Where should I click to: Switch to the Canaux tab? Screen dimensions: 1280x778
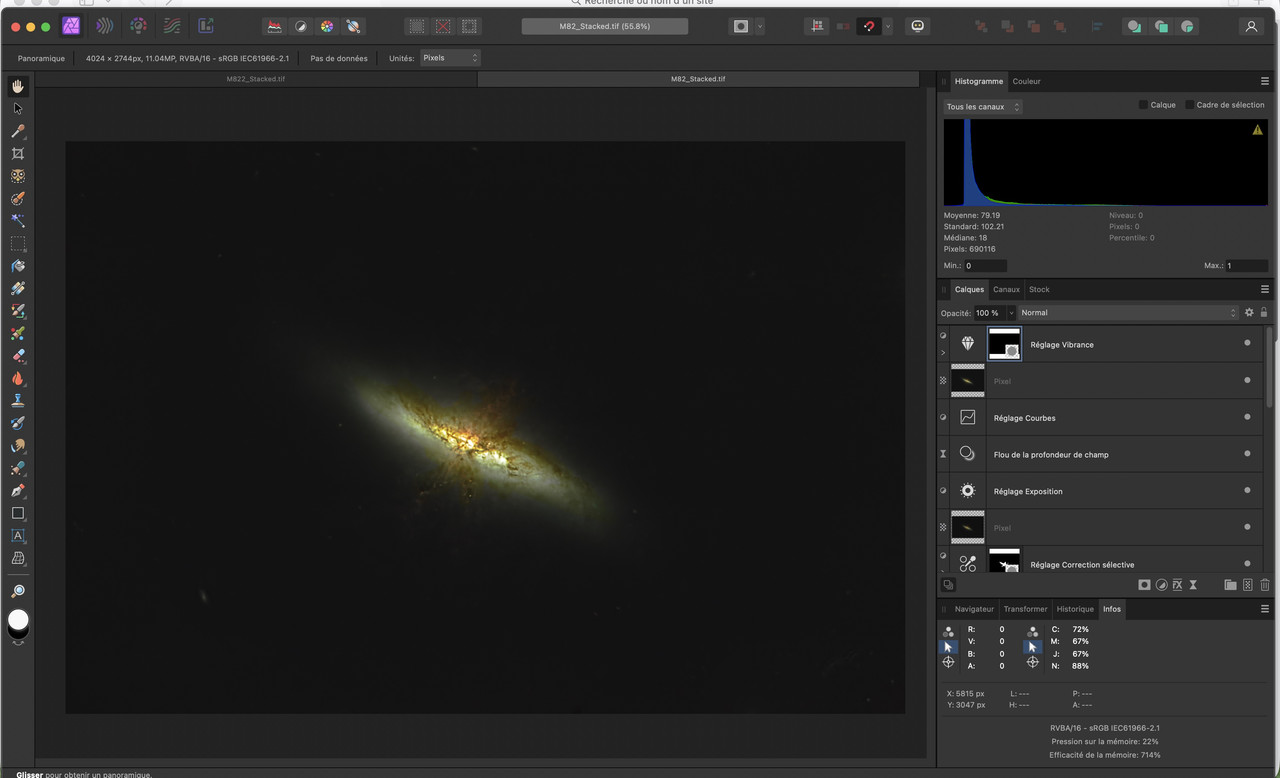tap(1006, 289)
